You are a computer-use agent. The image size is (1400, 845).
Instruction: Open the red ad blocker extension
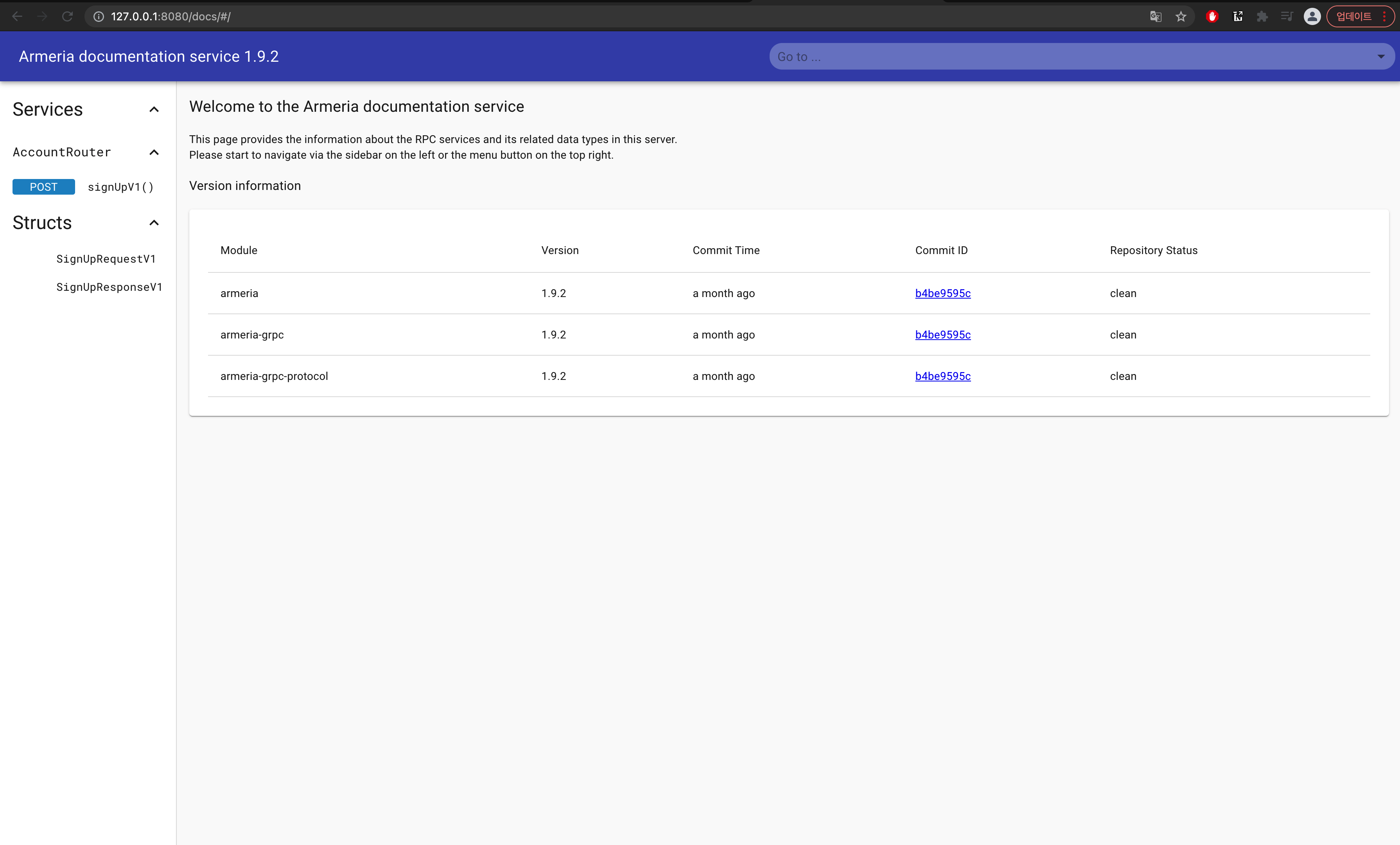tap(1212, 16)
